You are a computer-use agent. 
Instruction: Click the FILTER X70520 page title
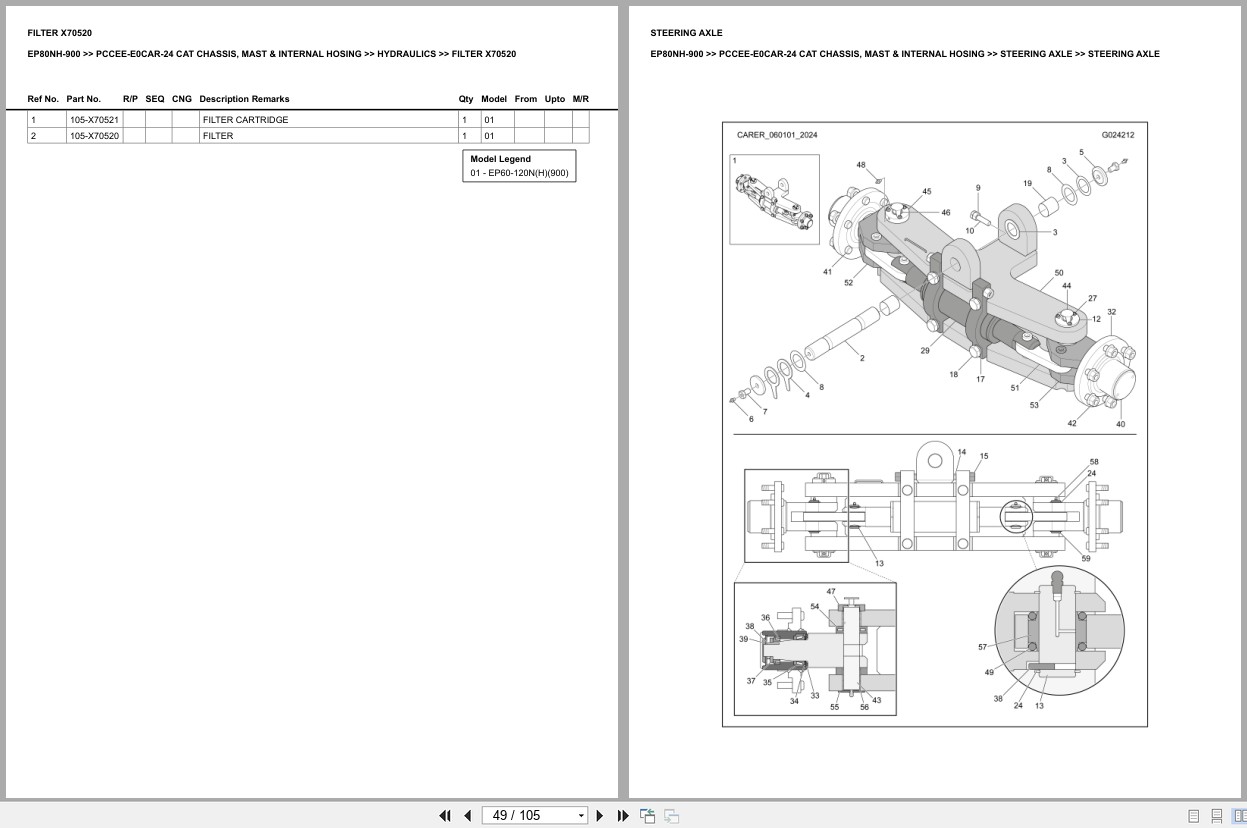60,33
